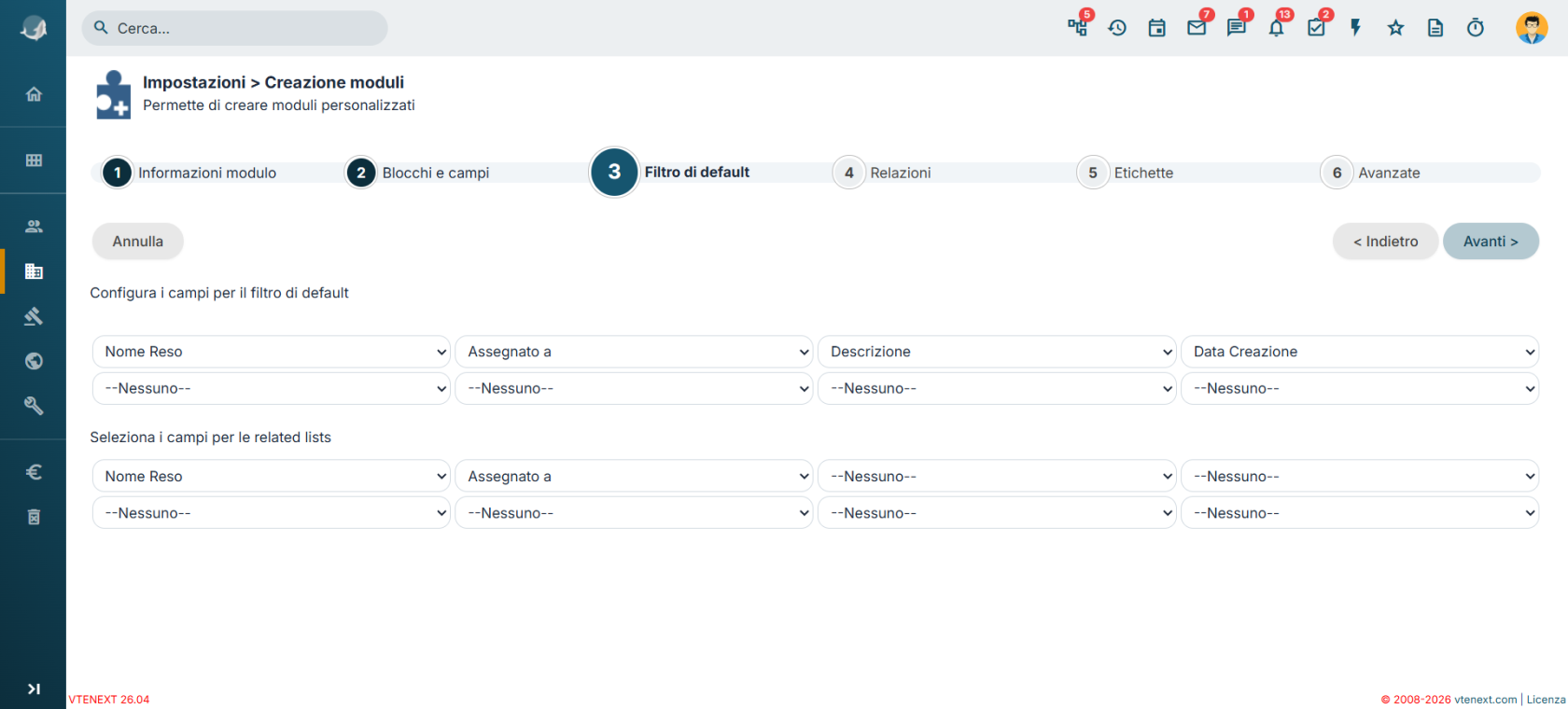
Task: Go to step 4 Relazioni
Action: (883, 173)
